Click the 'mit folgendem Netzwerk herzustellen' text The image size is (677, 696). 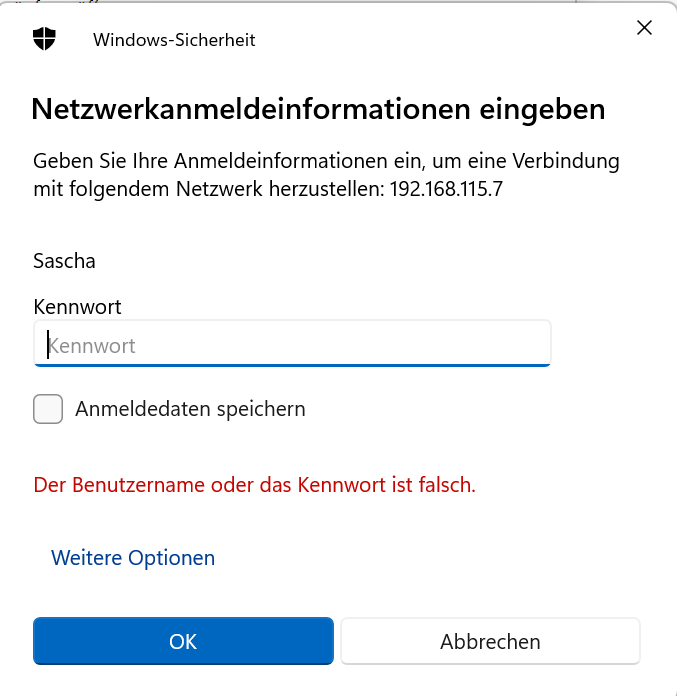[x=205, y=189]
